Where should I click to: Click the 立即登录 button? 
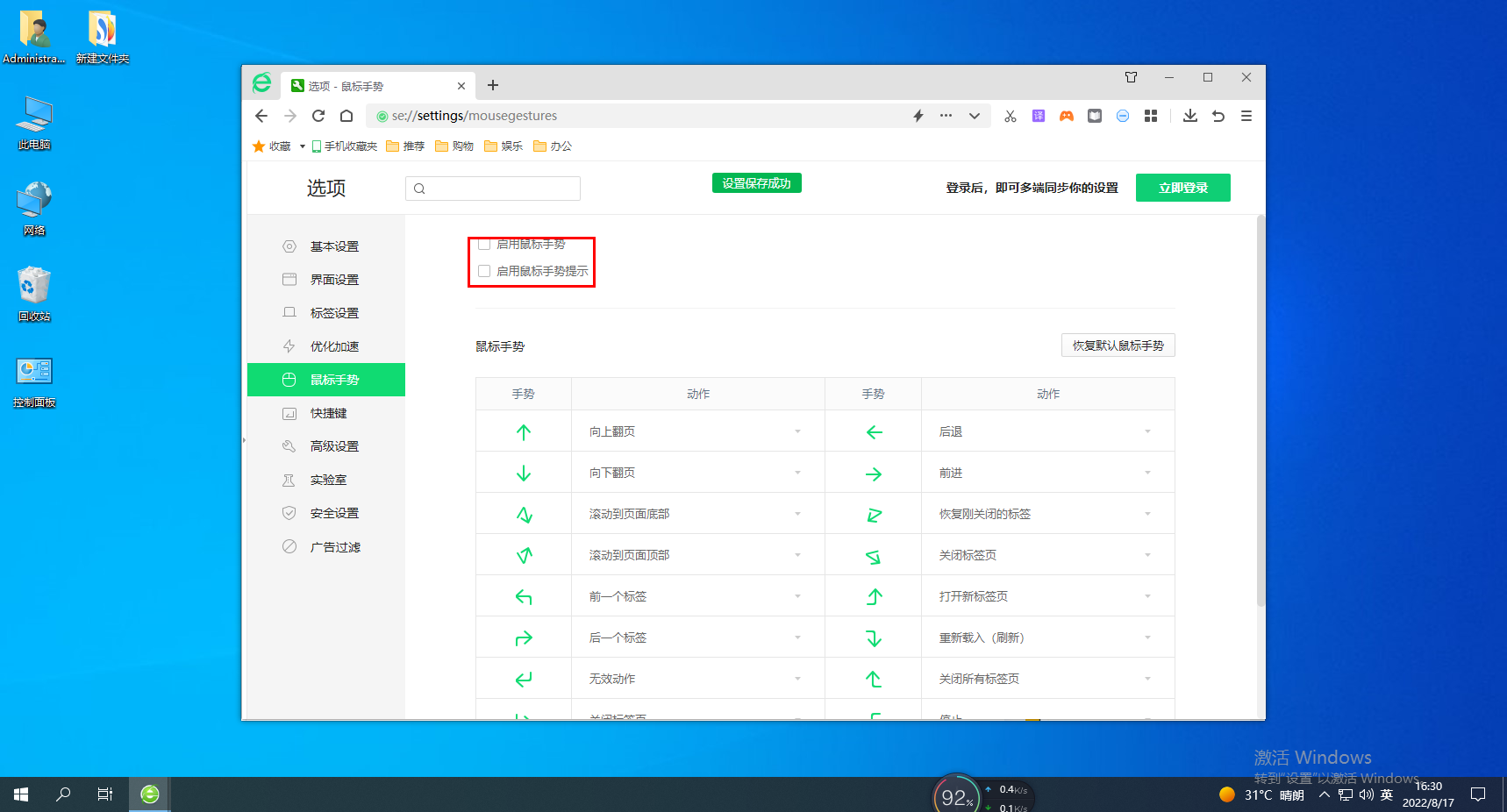click(1183, 188)
